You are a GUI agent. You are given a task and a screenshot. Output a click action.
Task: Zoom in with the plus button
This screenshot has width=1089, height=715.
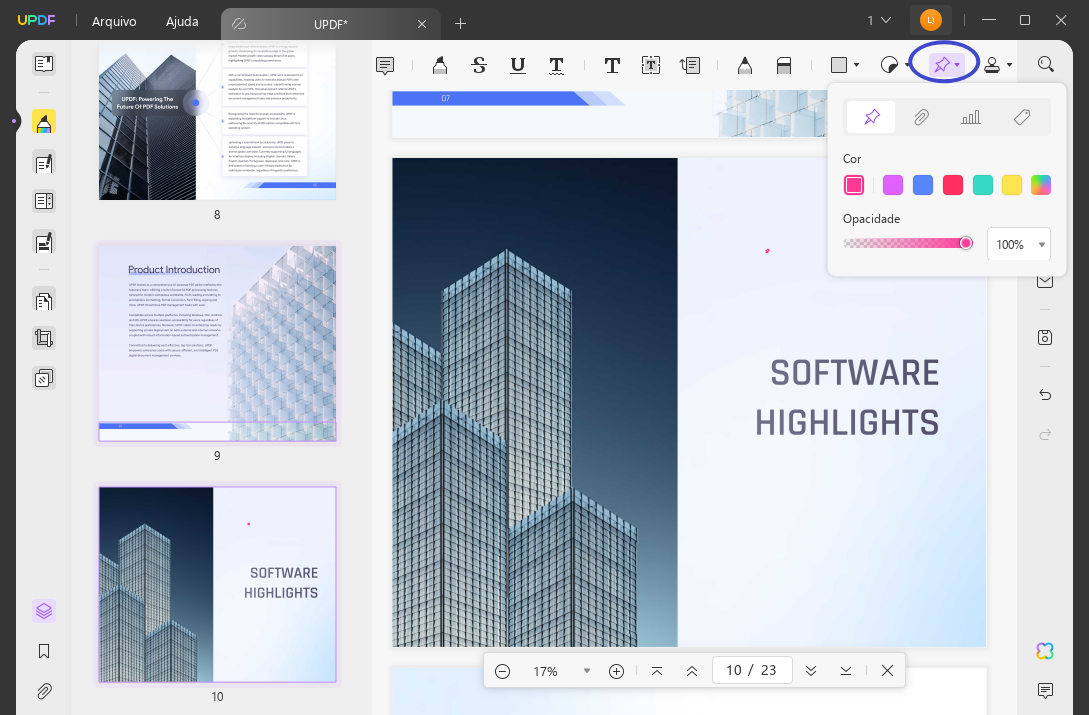click(x=616, y=671)
